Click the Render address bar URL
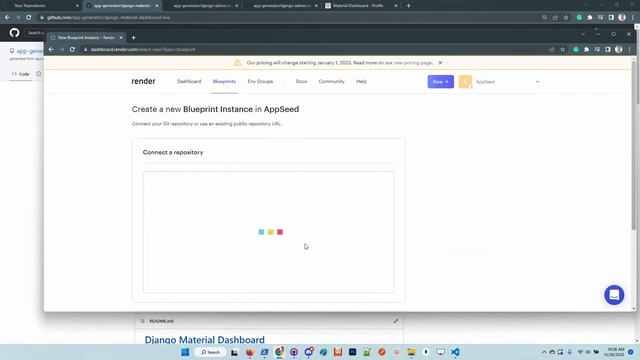640x360 pixels. [x=143, y=49]
